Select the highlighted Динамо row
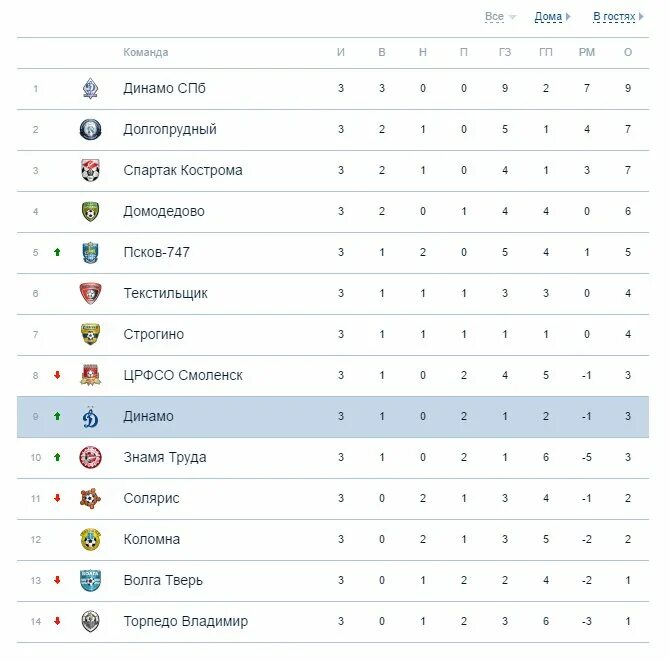This screenshot has width=669, height=661. pyautogui.click(x=333, y=416)
